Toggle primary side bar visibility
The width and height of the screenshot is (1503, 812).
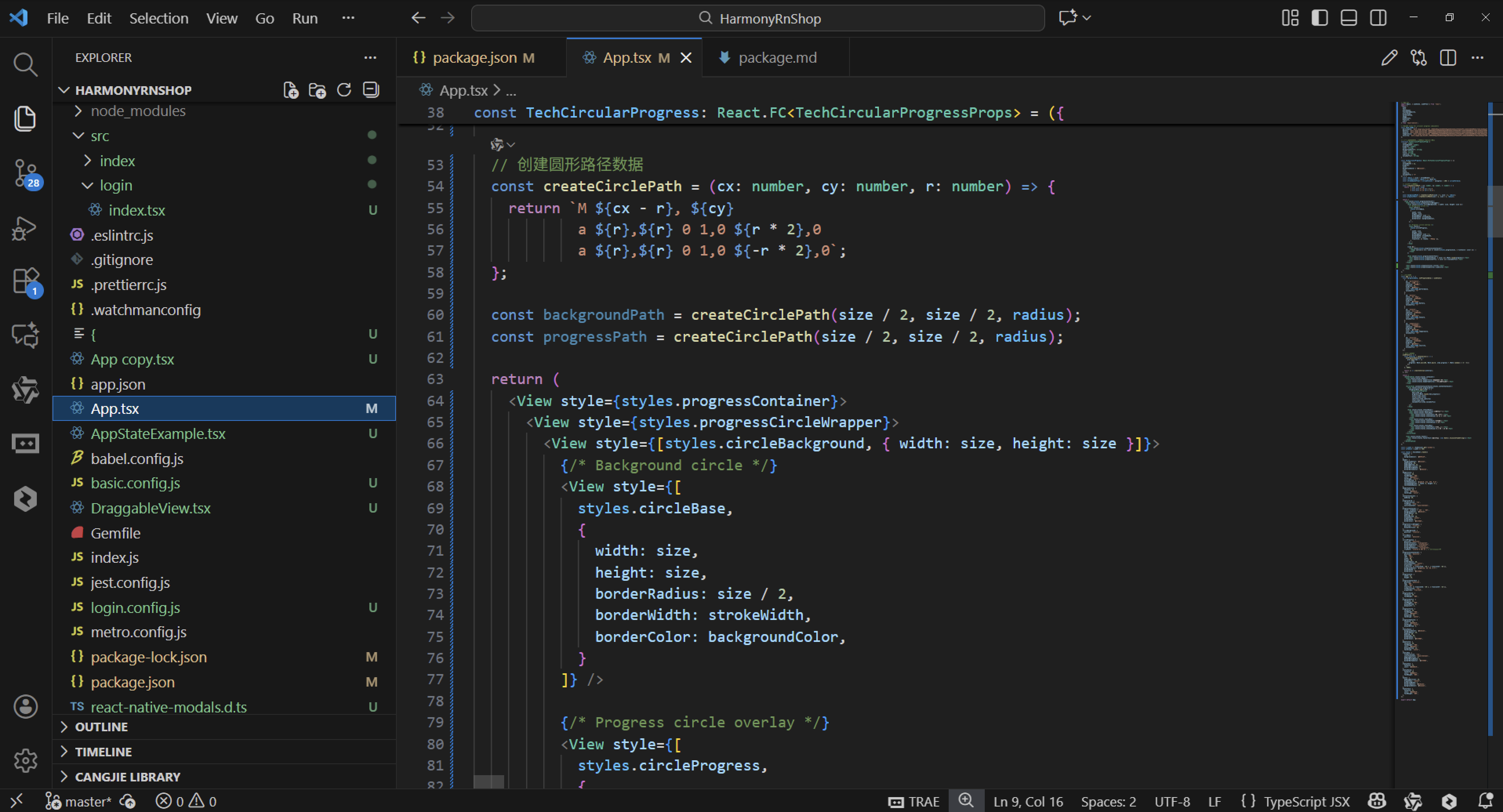pyautogui.click(x=1319, y=18)
